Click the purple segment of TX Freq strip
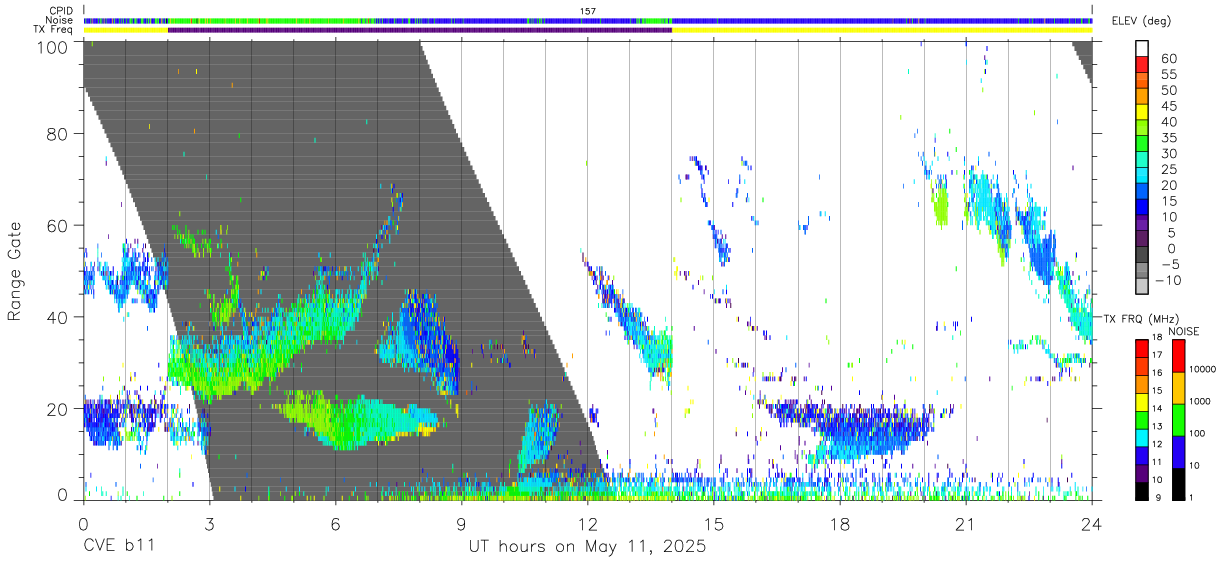 coord(420,30)
